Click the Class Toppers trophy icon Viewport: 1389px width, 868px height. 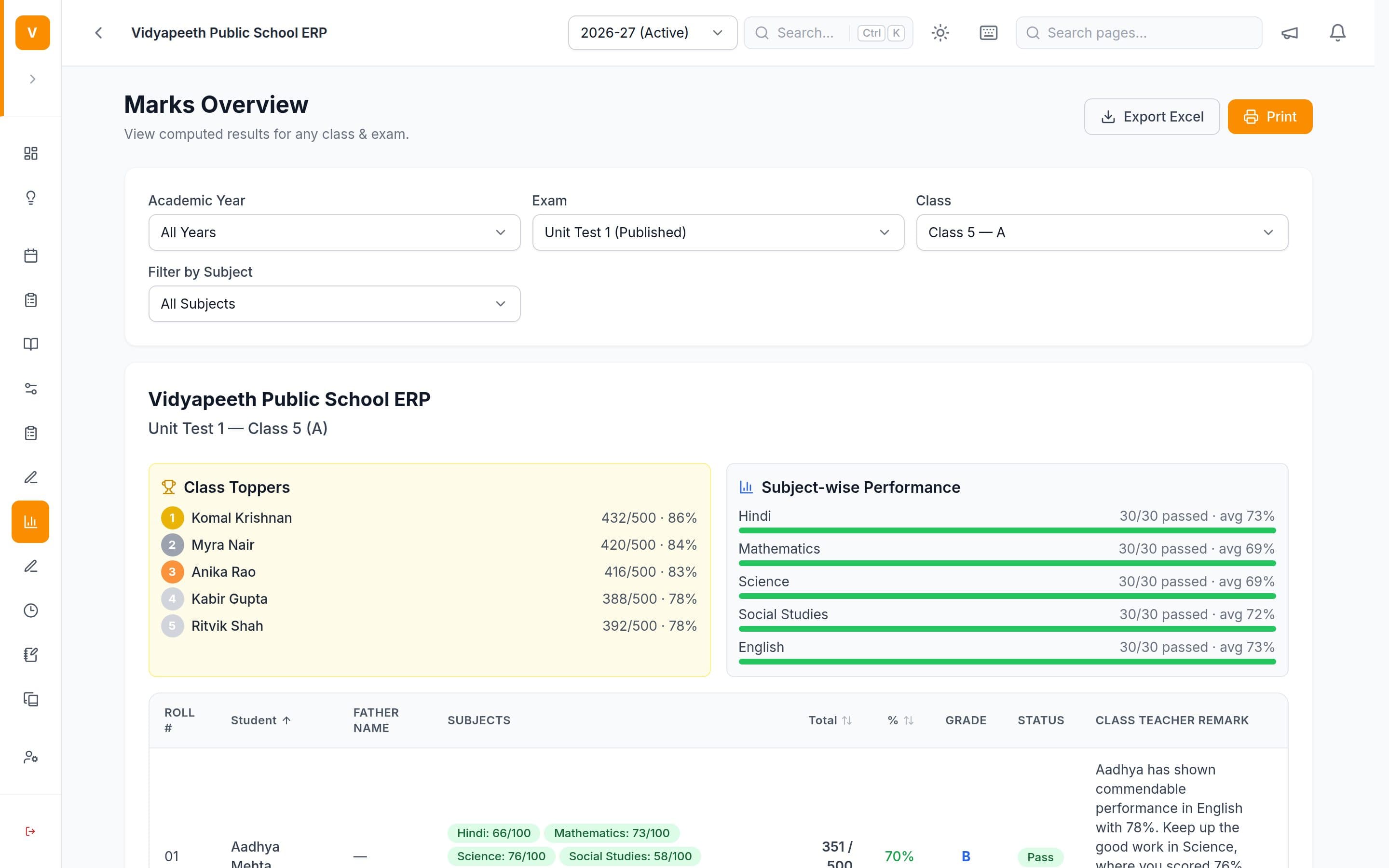[x=168, y=487]
